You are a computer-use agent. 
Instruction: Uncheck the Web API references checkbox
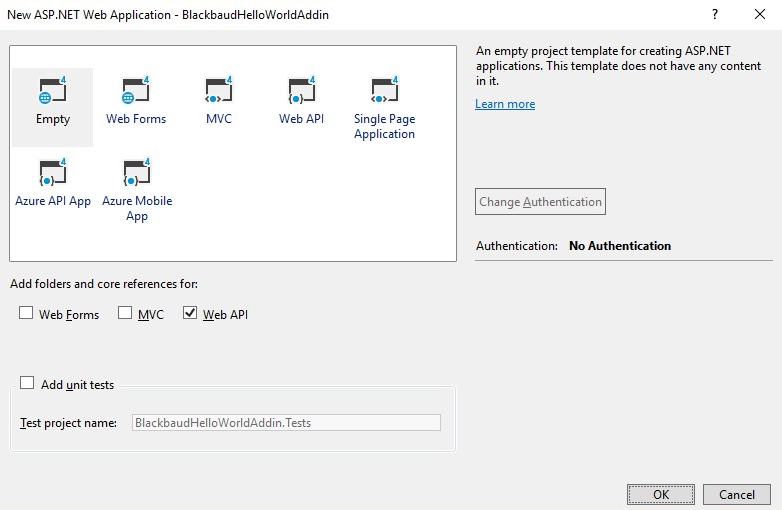(190, 314)
